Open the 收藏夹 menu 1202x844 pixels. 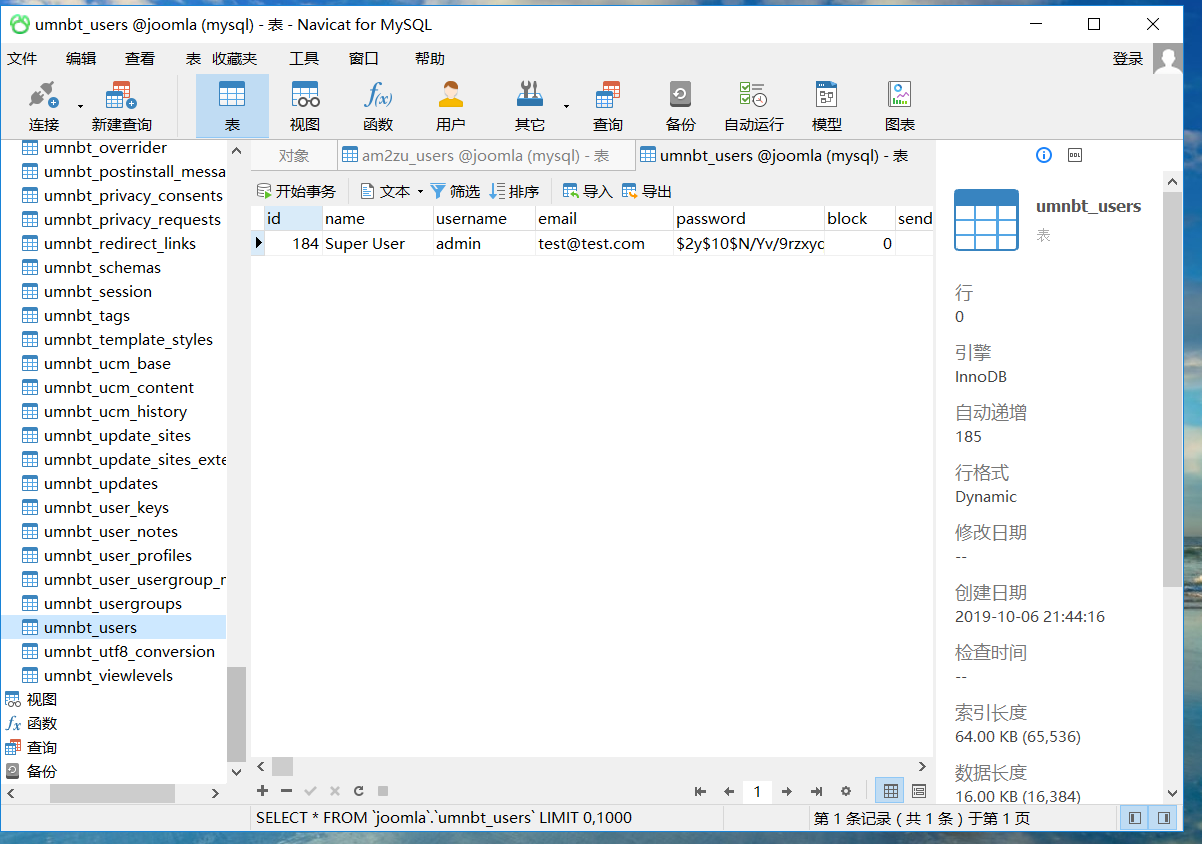[234, 59]
